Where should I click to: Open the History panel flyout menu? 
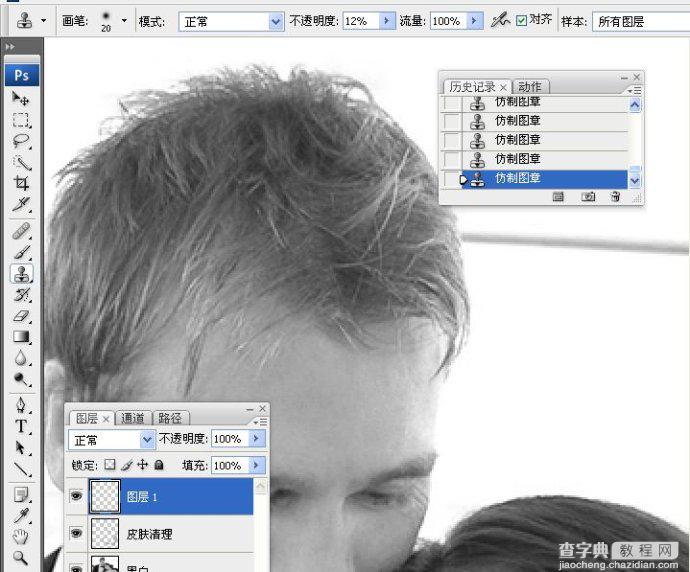click(635, 90)
